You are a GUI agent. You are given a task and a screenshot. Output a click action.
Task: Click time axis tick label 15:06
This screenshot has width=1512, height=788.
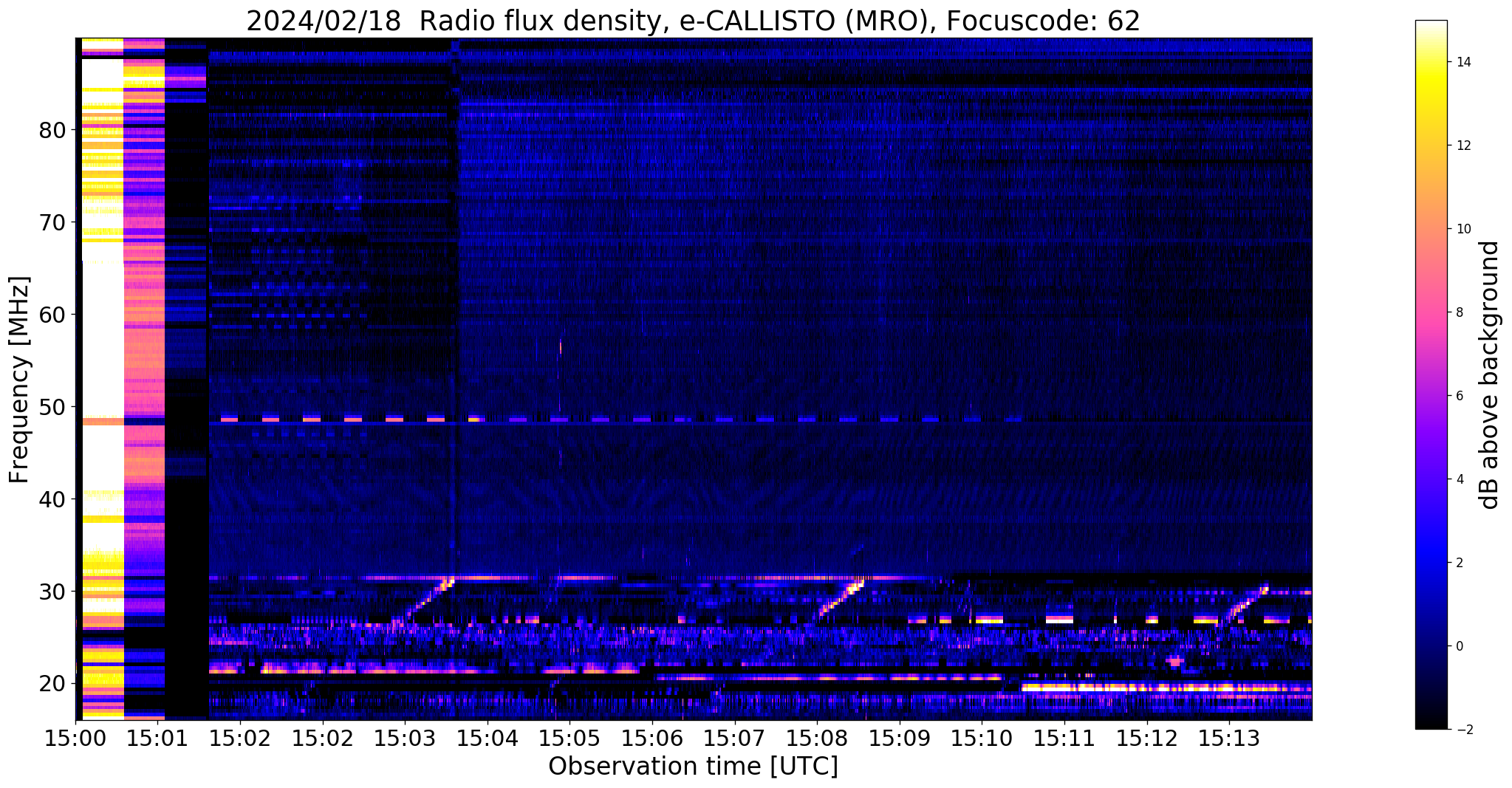click(652, 738)
